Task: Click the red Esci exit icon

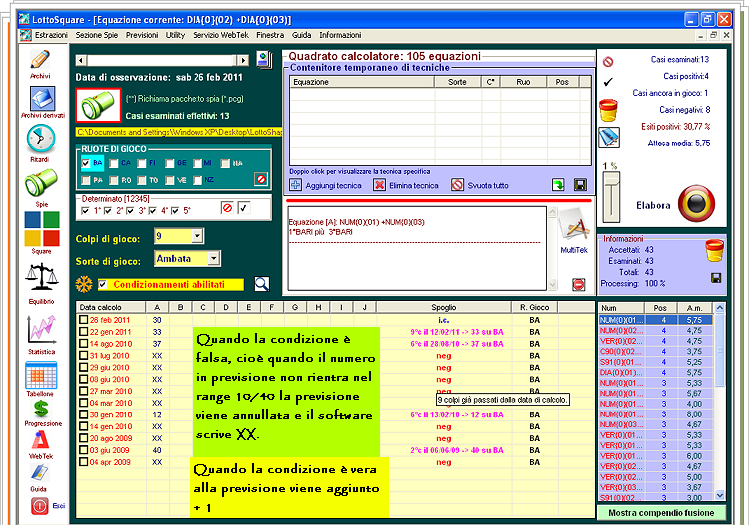Action: click(x=40, y=506)
